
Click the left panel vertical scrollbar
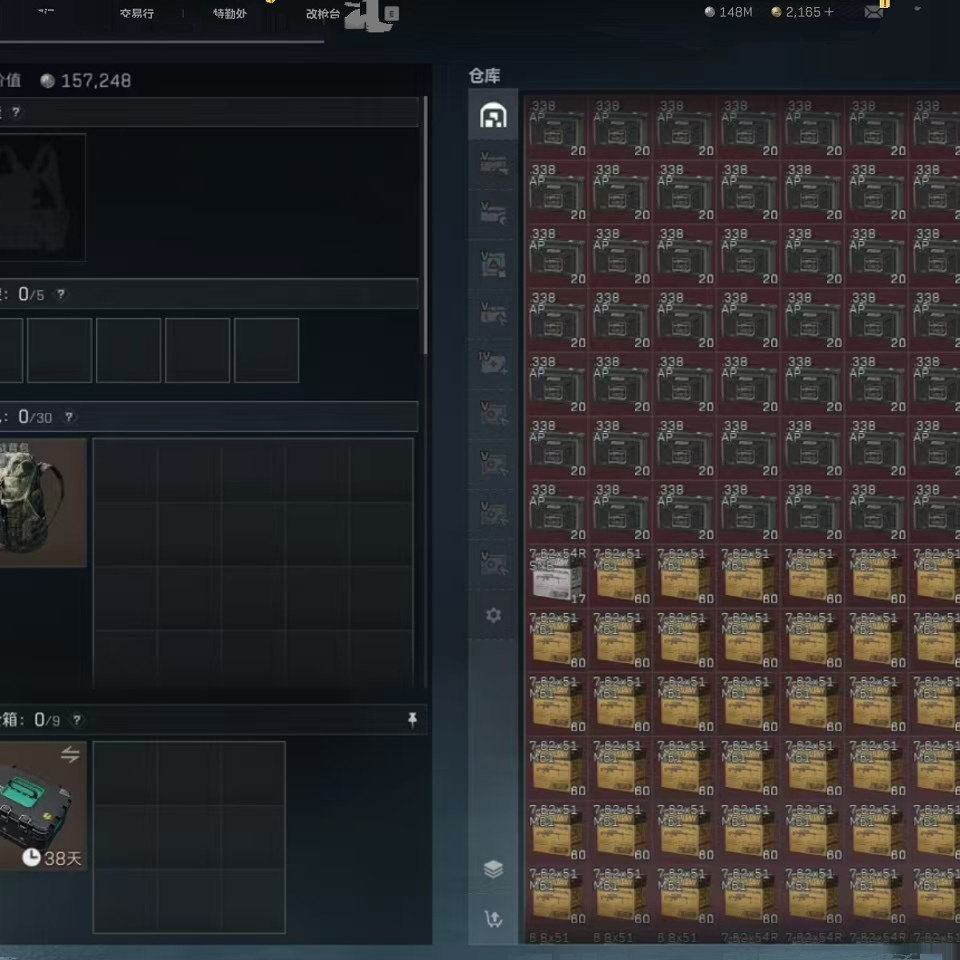click(425, 225)
